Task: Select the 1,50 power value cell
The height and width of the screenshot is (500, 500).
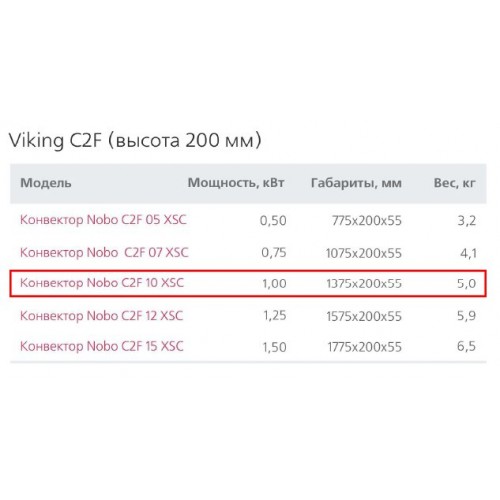Action: tap(274, 347)
